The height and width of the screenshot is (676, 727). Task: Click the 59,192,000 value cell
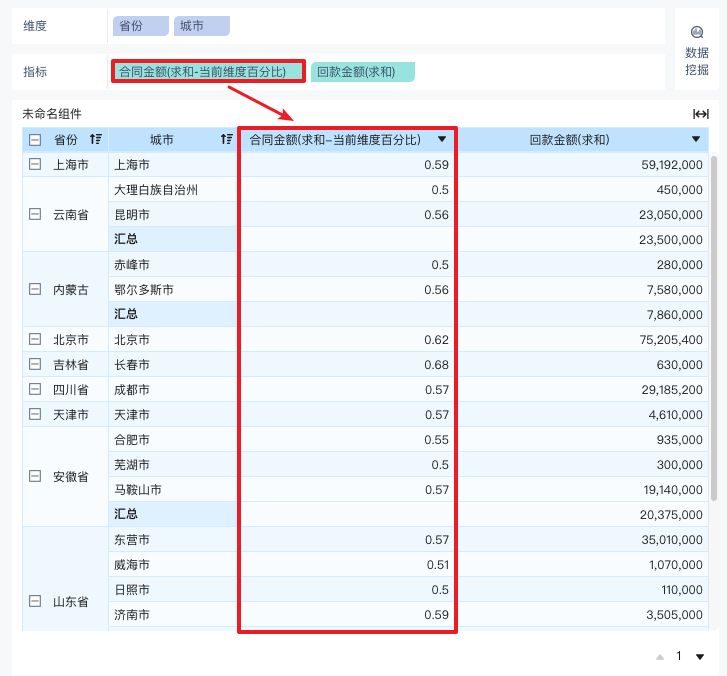[x=583, y=164]
